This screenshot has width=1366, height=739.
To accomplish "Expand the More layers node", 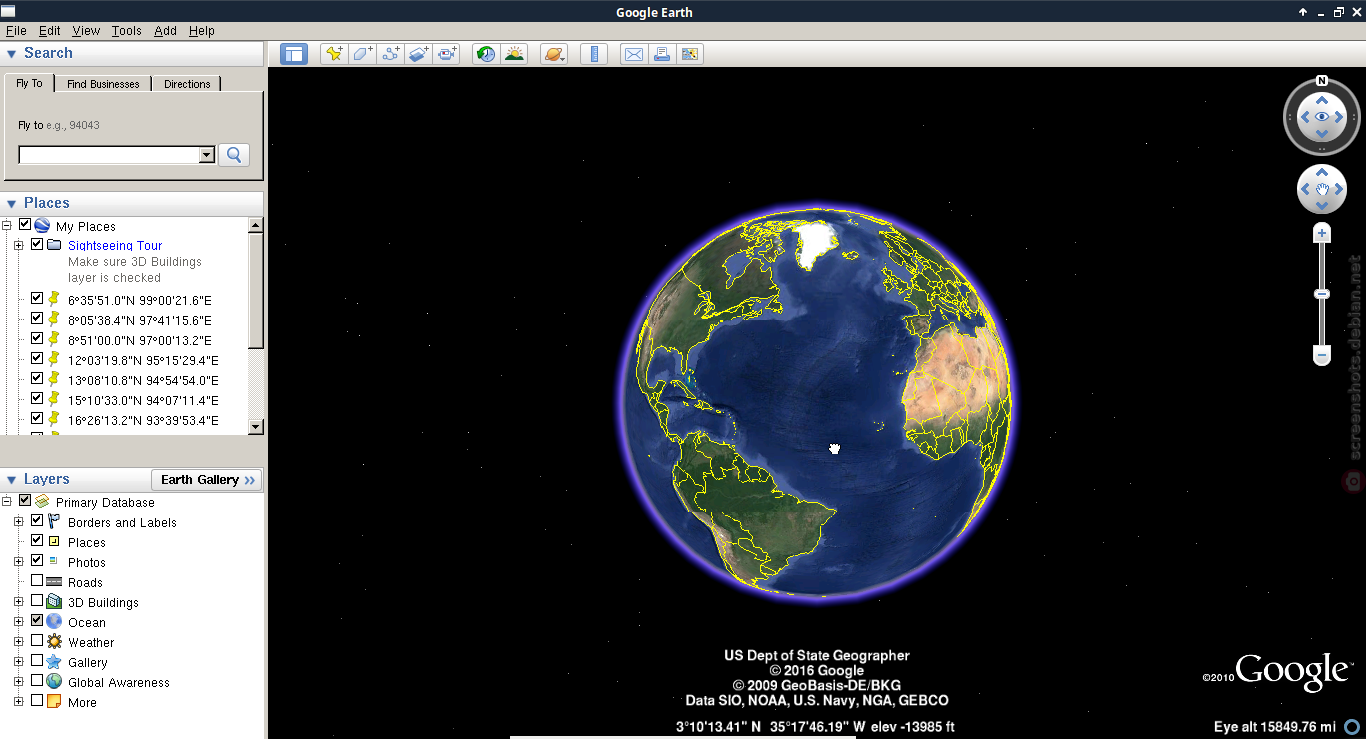I will (19, 702).
